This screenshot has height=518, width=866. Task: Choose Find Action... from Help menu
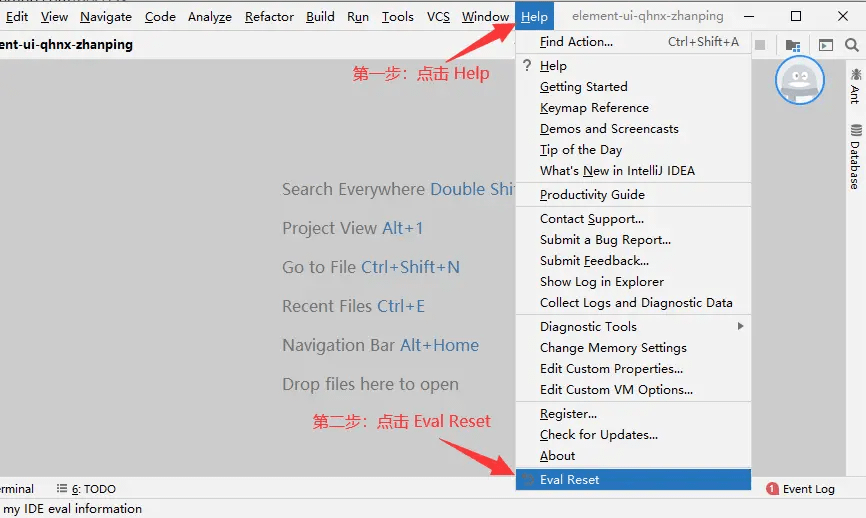point(633,41)
